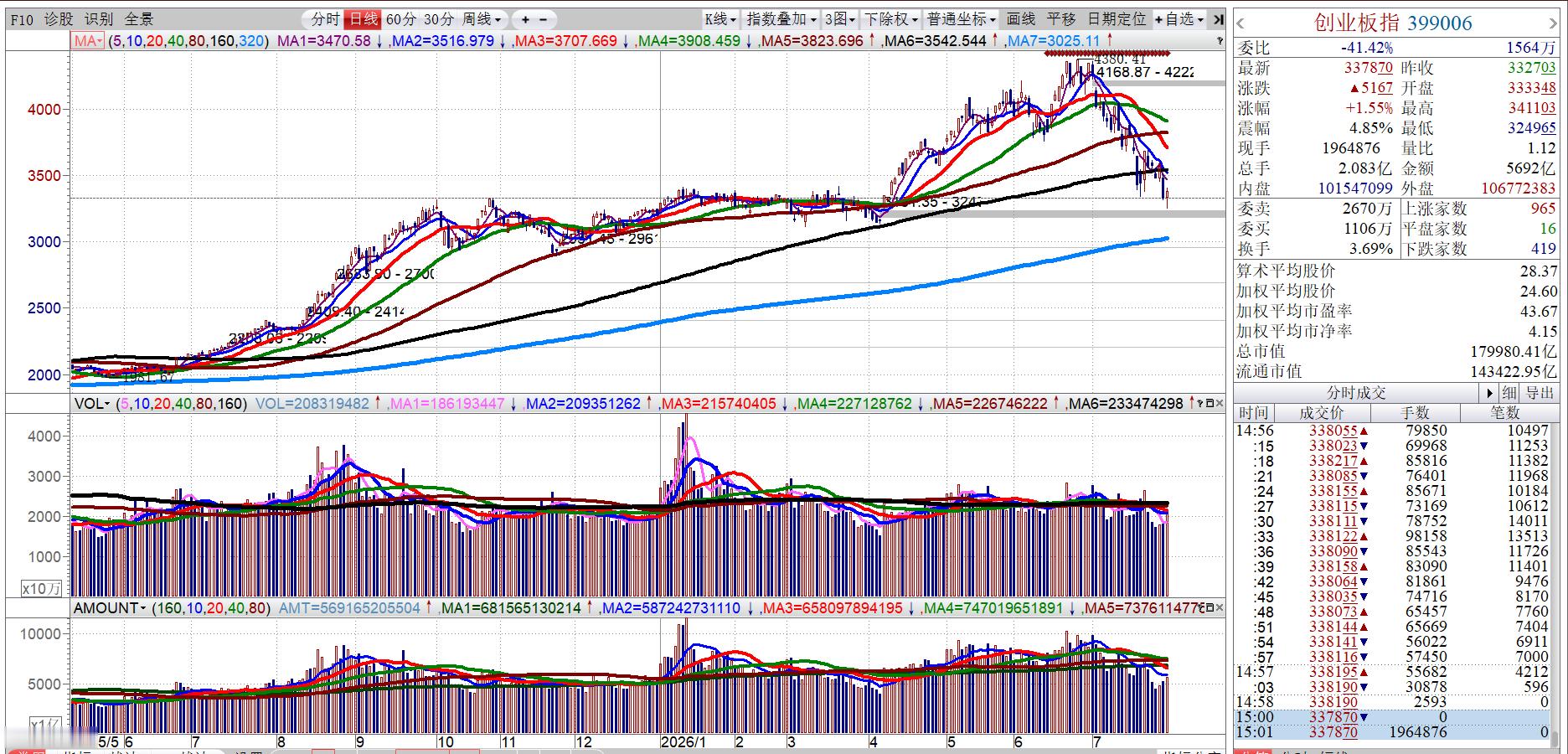Click VOL parameters (5,10,20,40,80,160)
The width and height of the screenshot is (1568, 754).
pyautogui.click(x=182, y=403)
